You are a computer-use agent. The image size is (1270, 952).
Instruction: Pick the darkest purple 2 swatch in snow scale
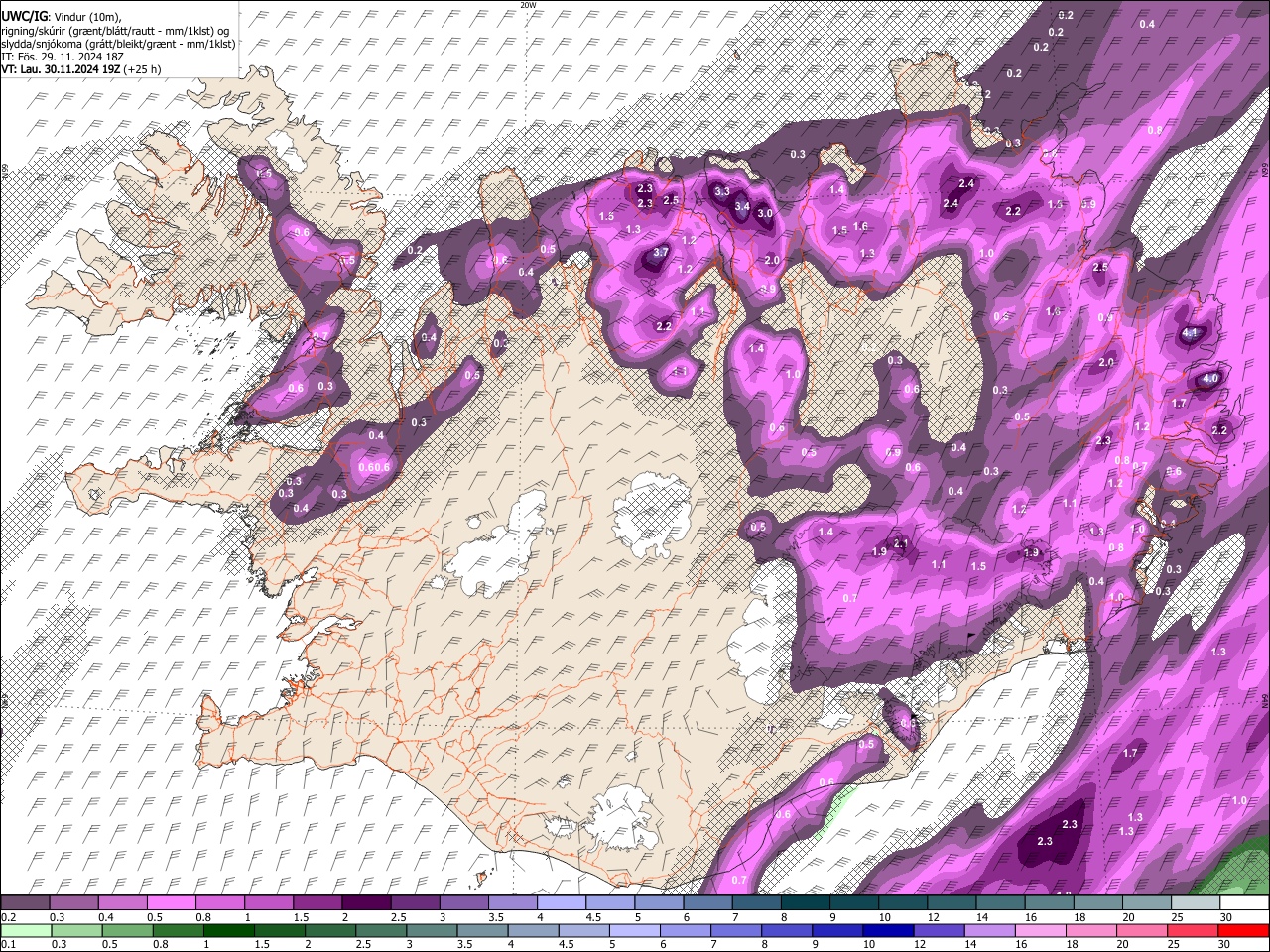[366, 902]
